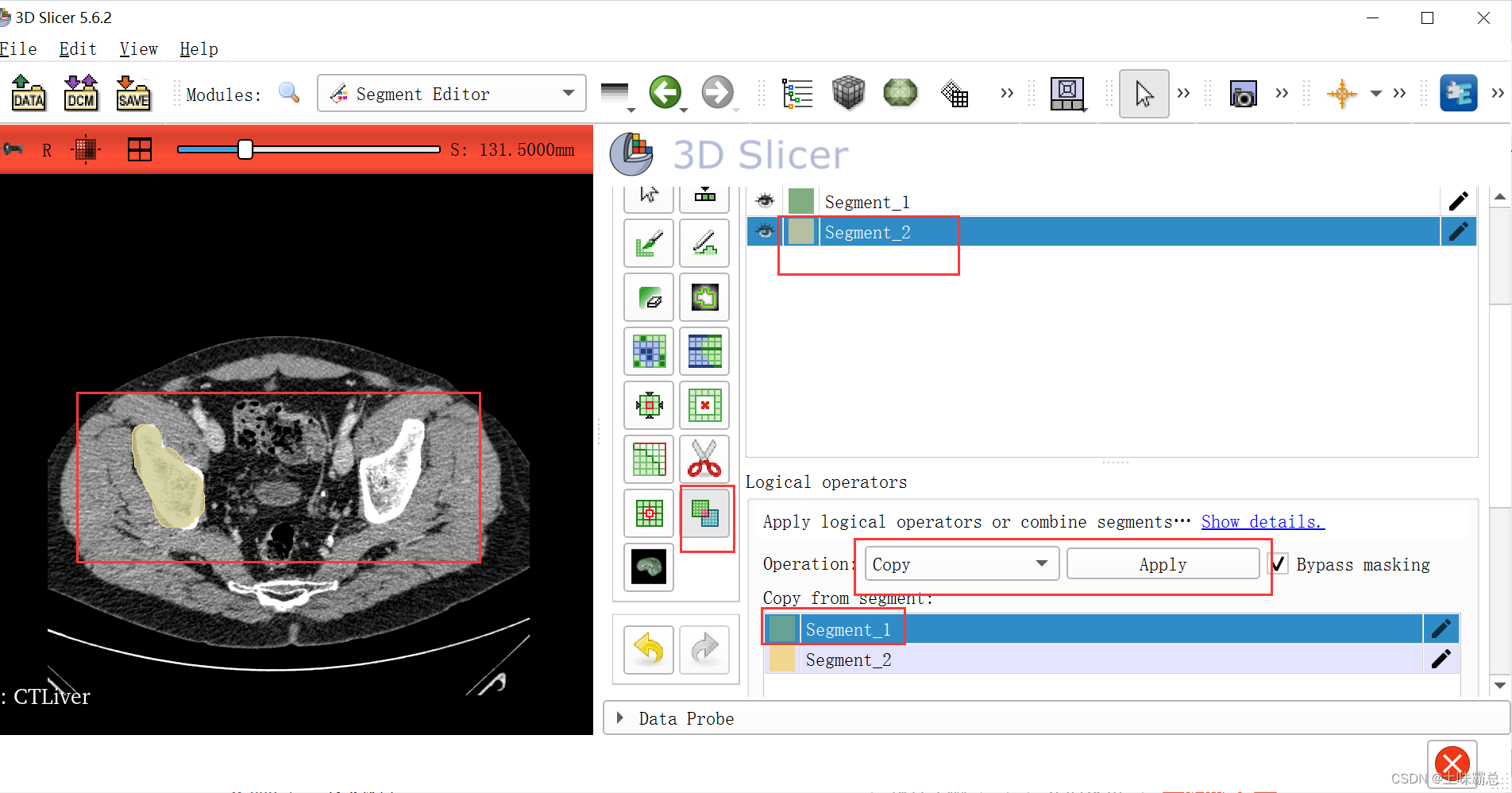Select the Islands effect

coord(648,513)
